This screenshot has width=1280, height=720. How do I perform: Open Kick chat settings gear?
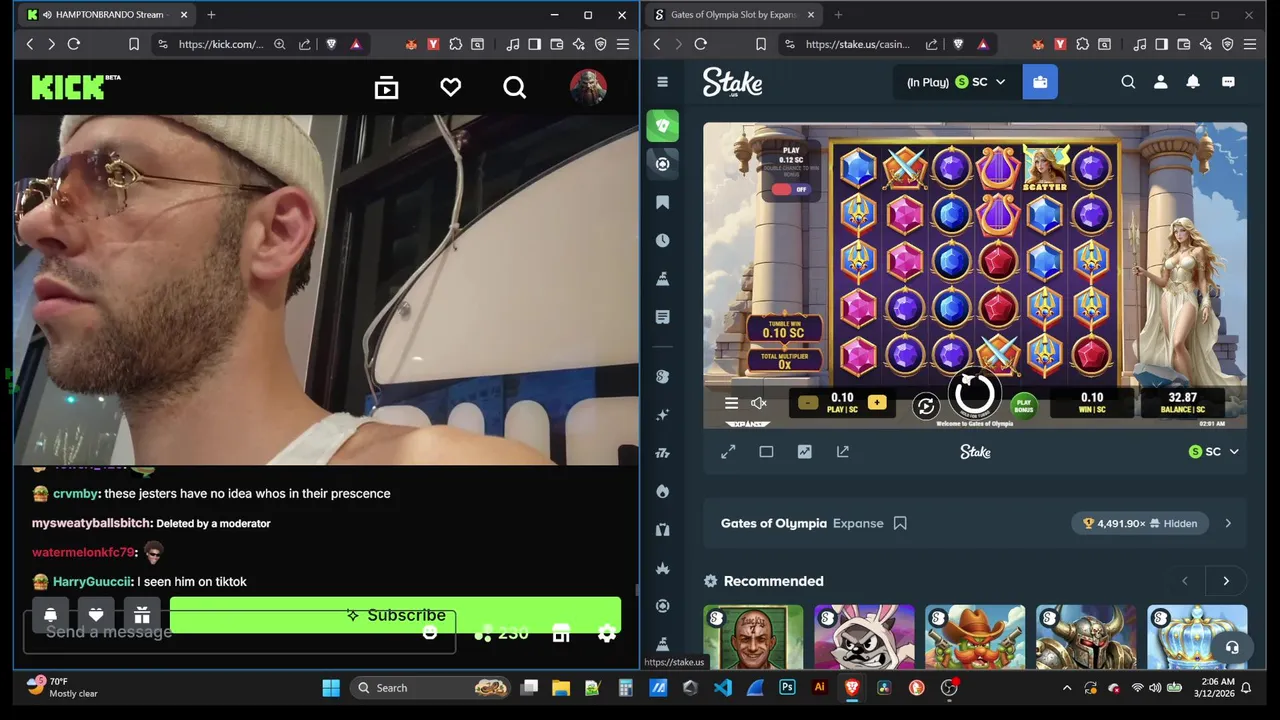[x=607, y=633]
